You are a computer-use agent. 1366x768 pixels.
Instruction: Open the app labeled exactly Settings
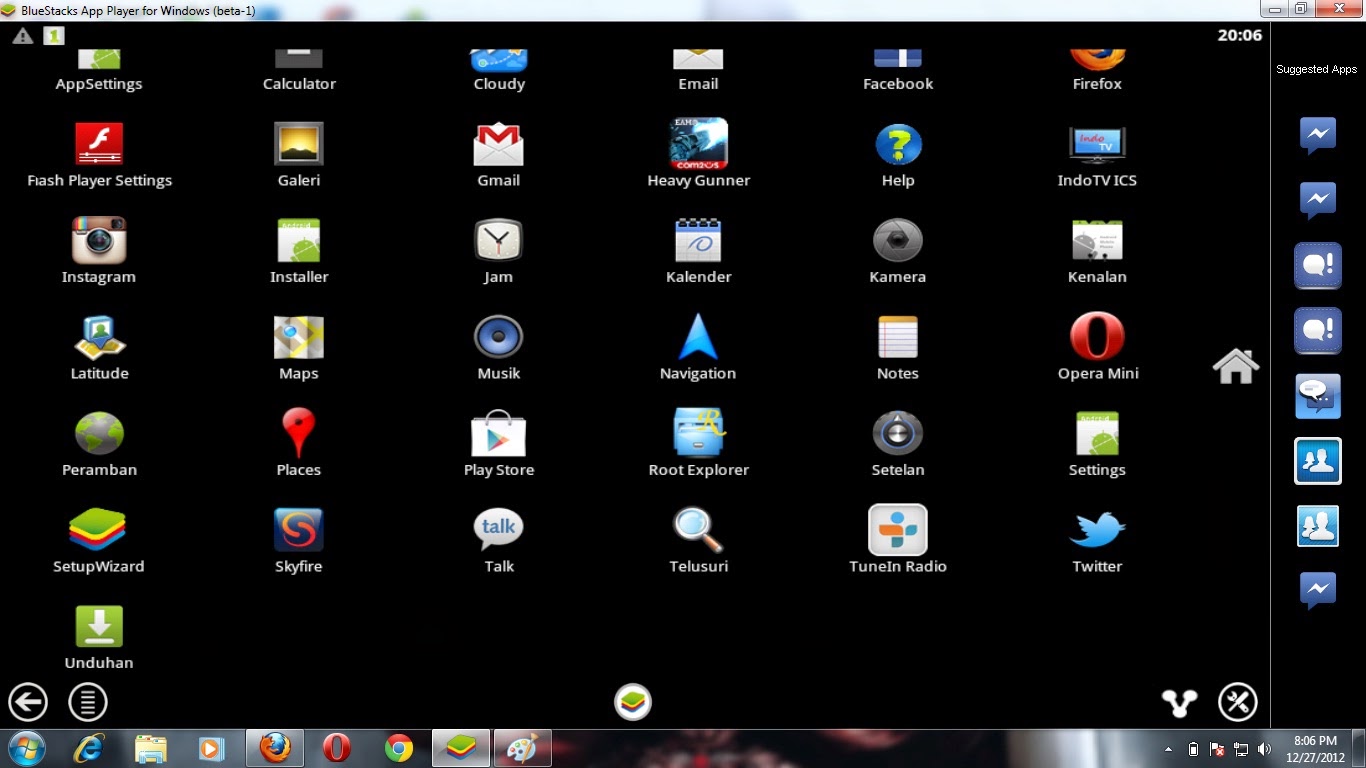tap(1097, 433)
